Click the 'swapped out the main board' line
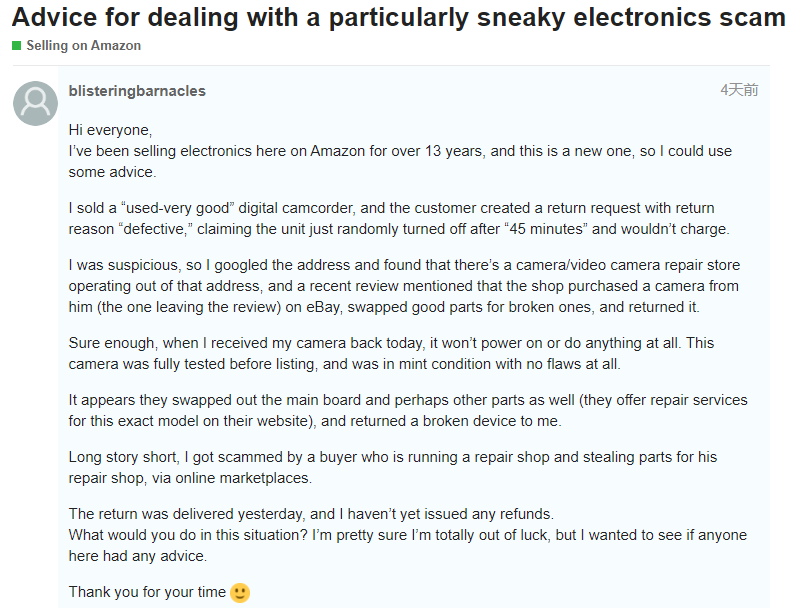Image resolution: width=793 pixels, height=608 pixels. (x=408, y=400)
